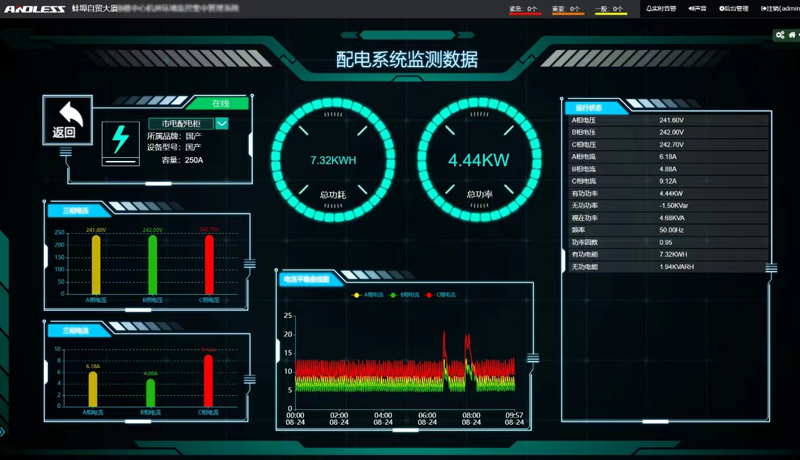Open the 实时告警 bell alerts
The height and width of the screenshot is (460, 800).
coord(661,9)
